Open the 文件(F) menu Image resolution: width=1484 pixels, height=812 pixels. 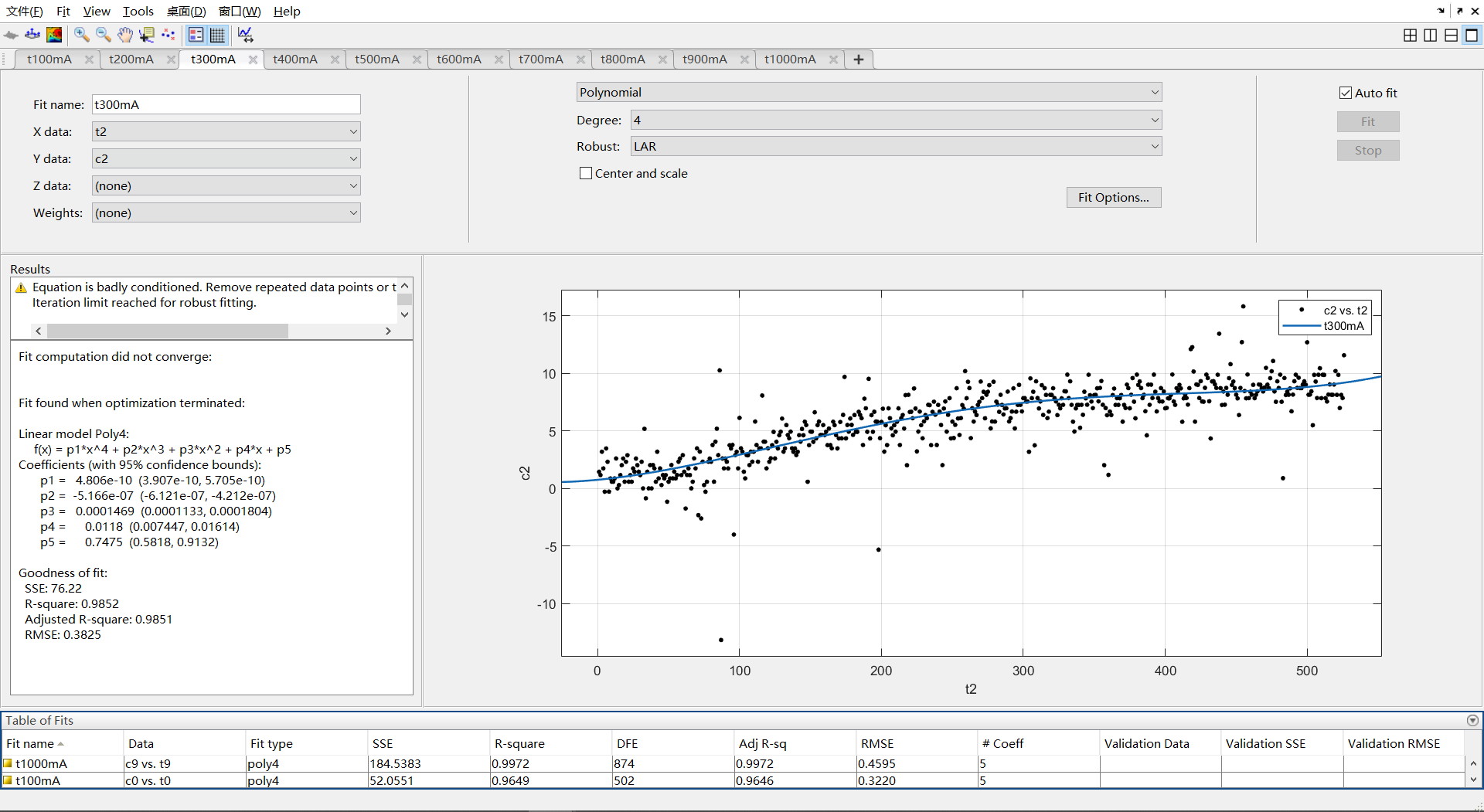pos(25,11)
